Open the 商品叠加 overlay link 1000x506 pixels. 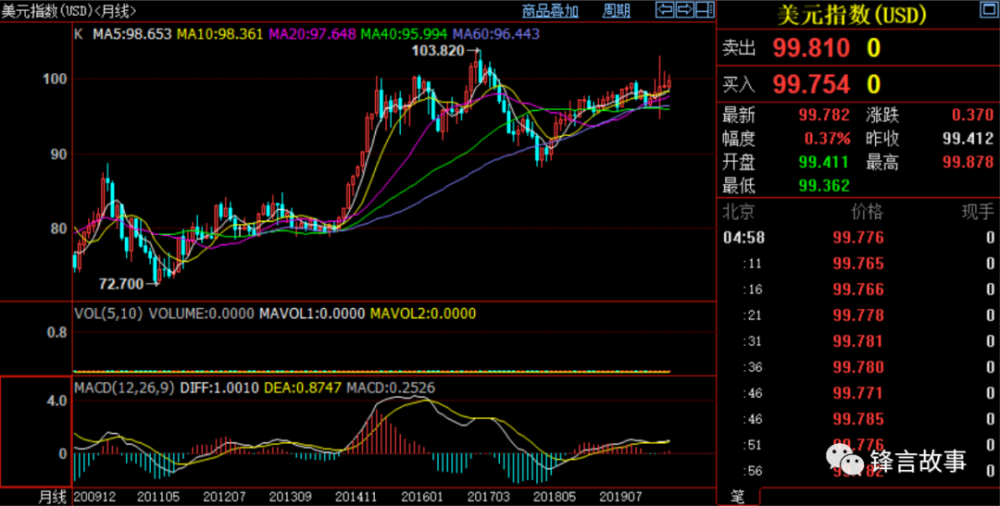click(550, 12)
